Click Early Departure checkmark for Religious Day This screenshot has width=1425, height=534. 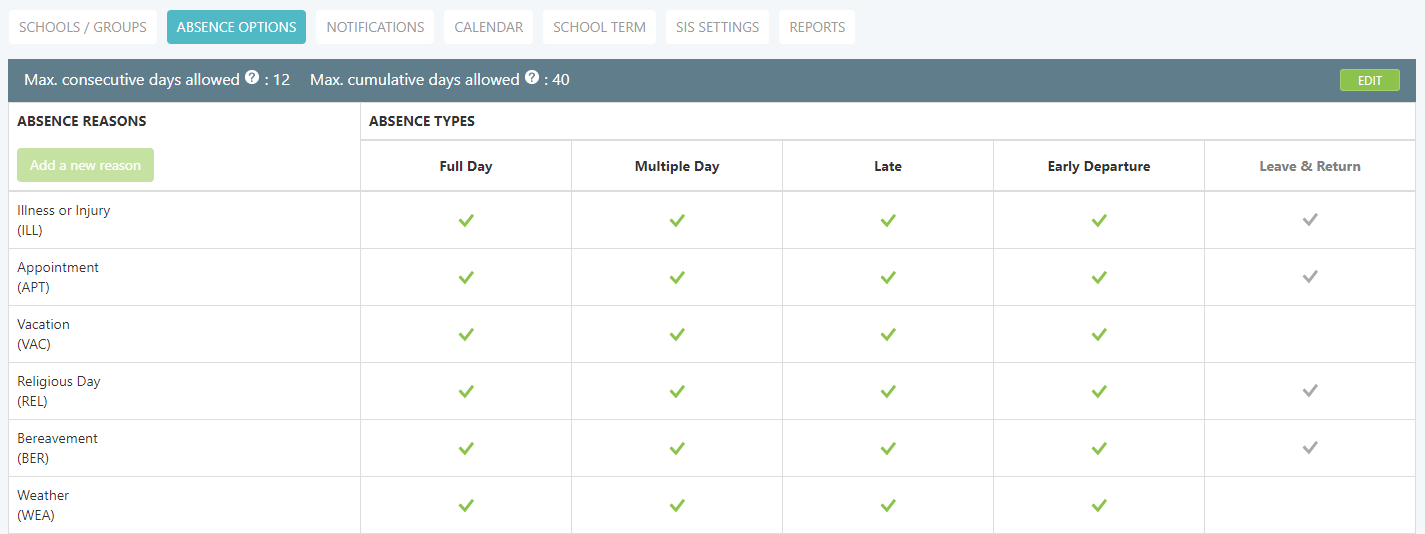coord(1099,391)
